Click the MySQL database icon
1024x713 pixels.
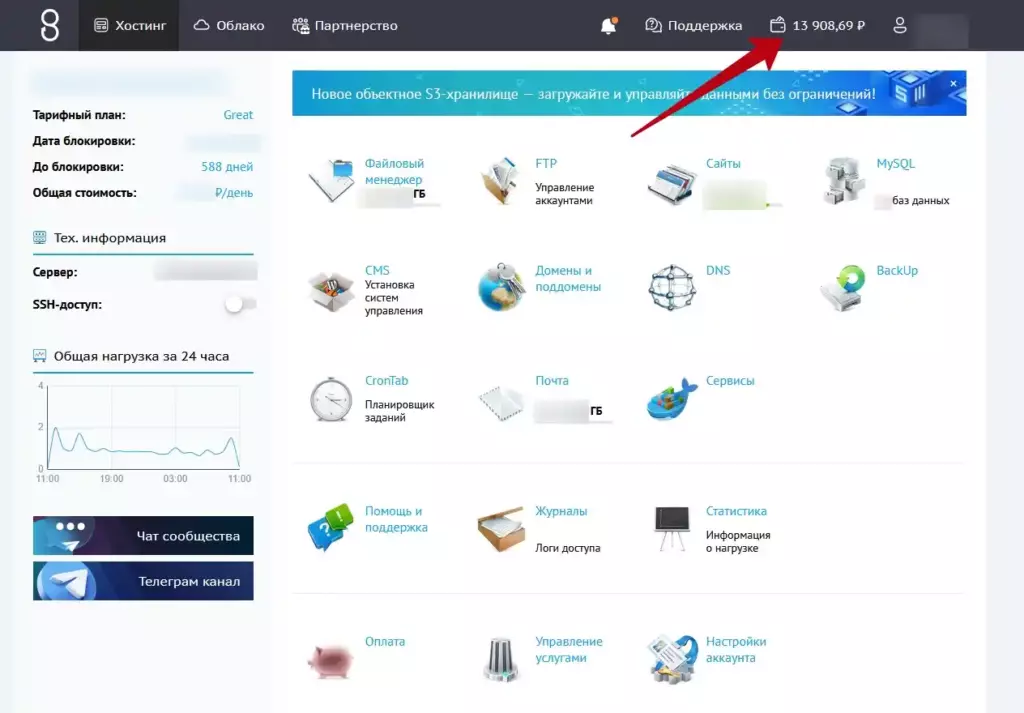(x=842, y=181)
